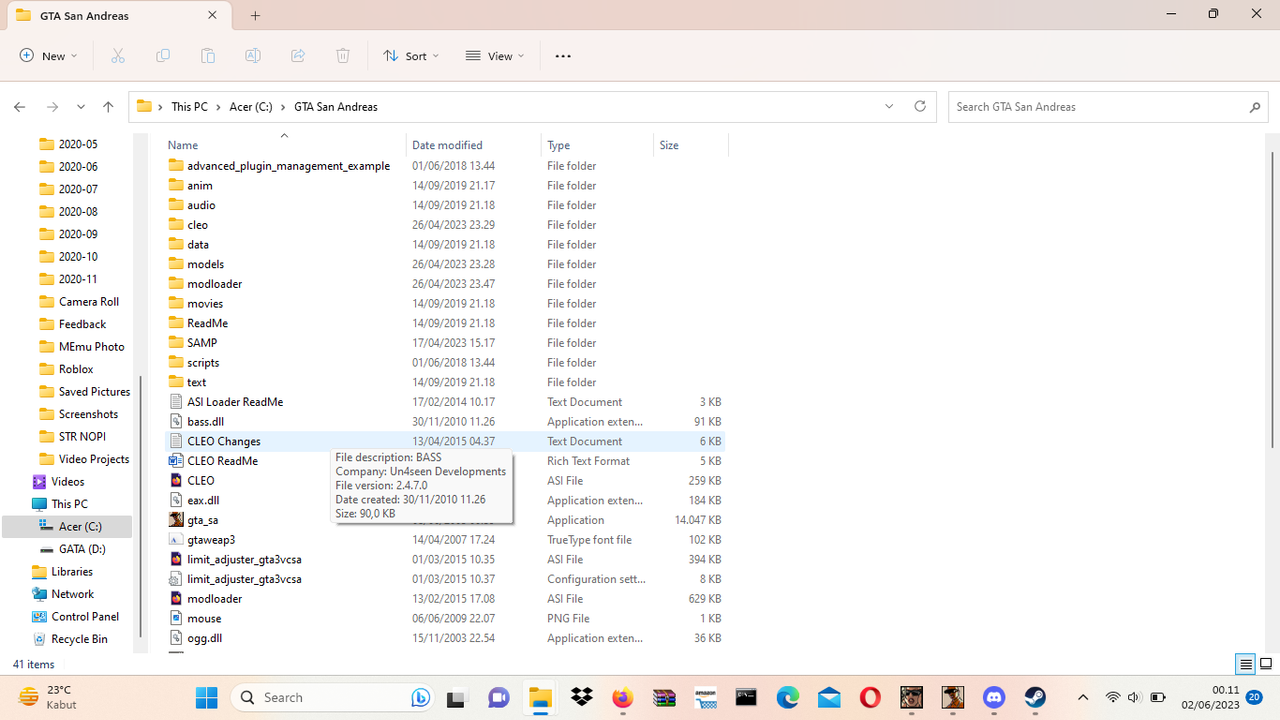Screen dimensions: 1280x720
Task: Click the Rename icon in toolbar
Action: coord(253,56)
